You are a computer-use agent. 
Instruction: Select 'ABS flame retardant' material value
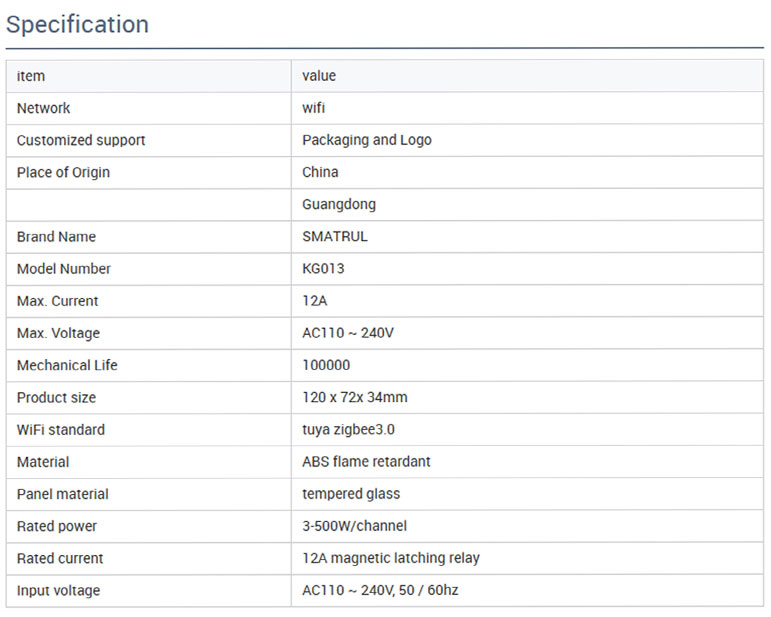point(366,462)
